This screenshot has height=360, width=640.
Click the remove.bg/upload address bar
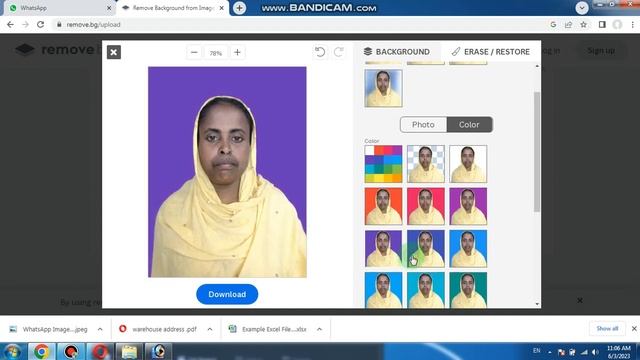point(298,24)
